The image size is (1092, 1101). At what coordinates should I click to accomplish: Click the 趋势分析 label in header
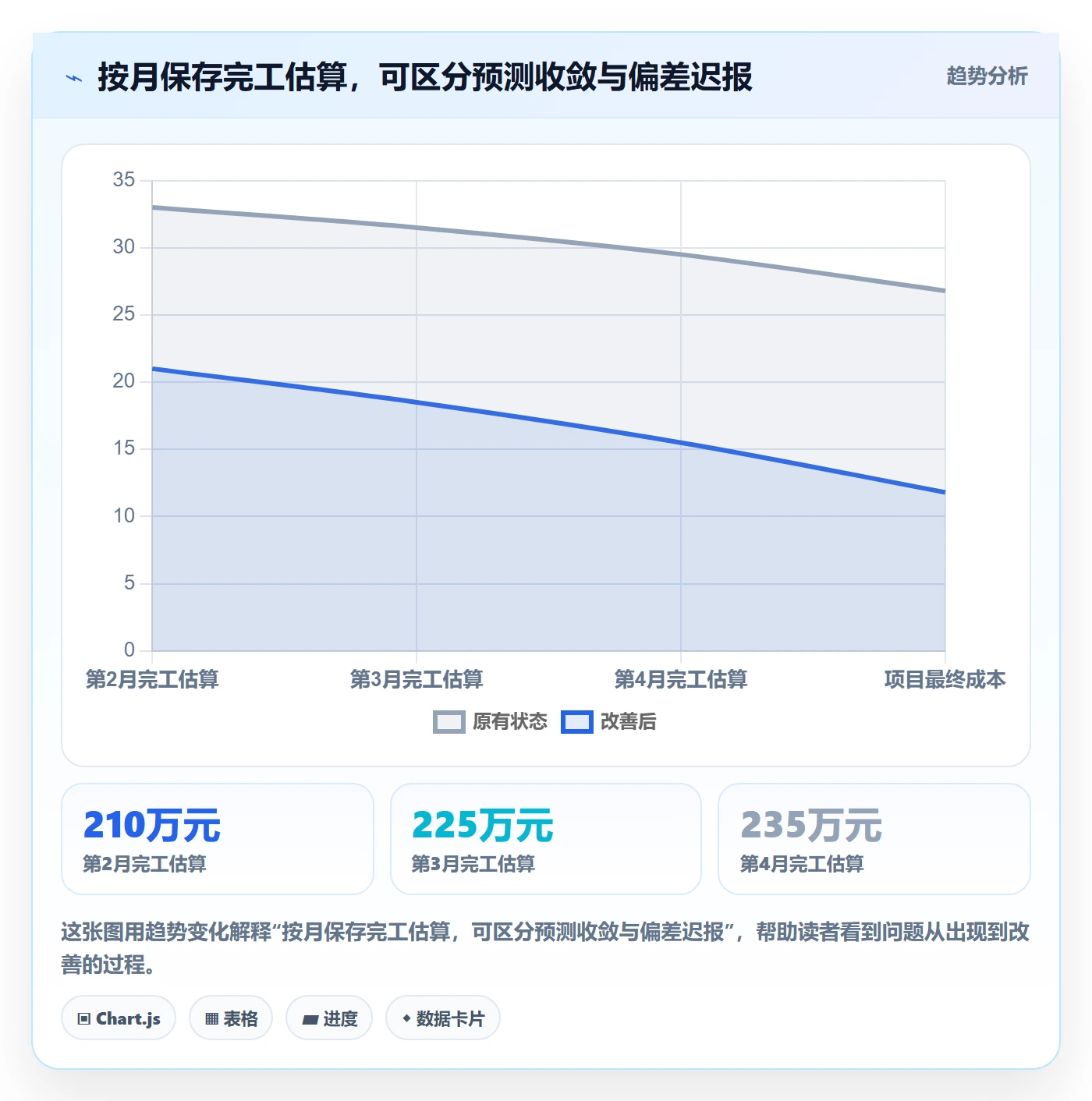(987, 76)
